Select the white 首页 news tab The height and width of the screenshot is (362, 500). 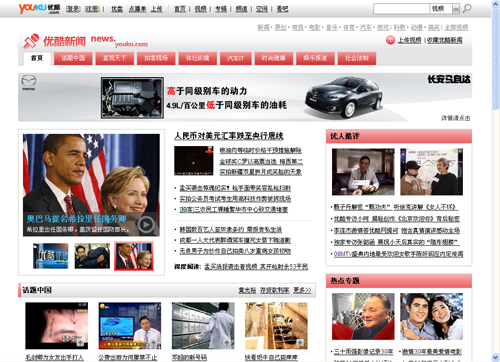[37, 58]
